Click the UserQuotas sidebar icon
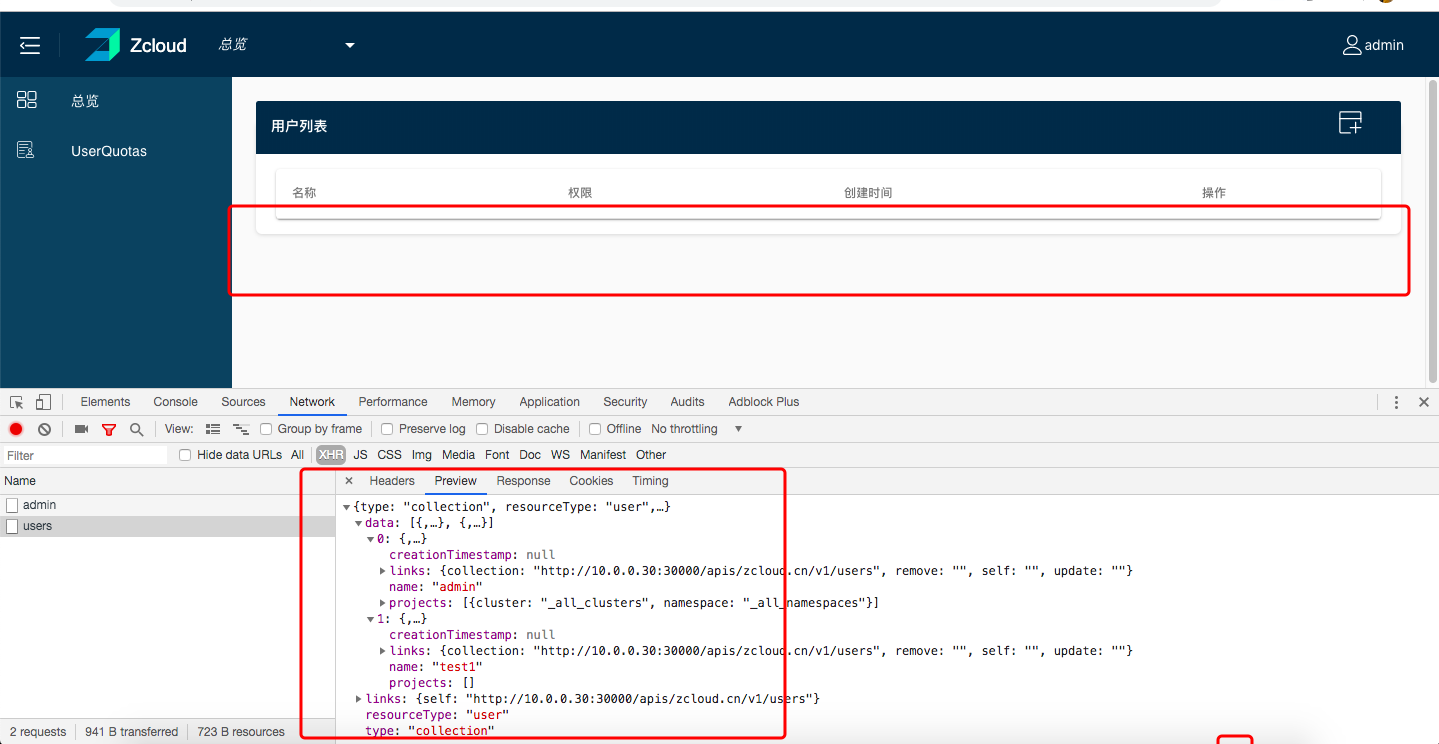The height and width of the screenshot is (744, 1439). [x=27, y=151]
